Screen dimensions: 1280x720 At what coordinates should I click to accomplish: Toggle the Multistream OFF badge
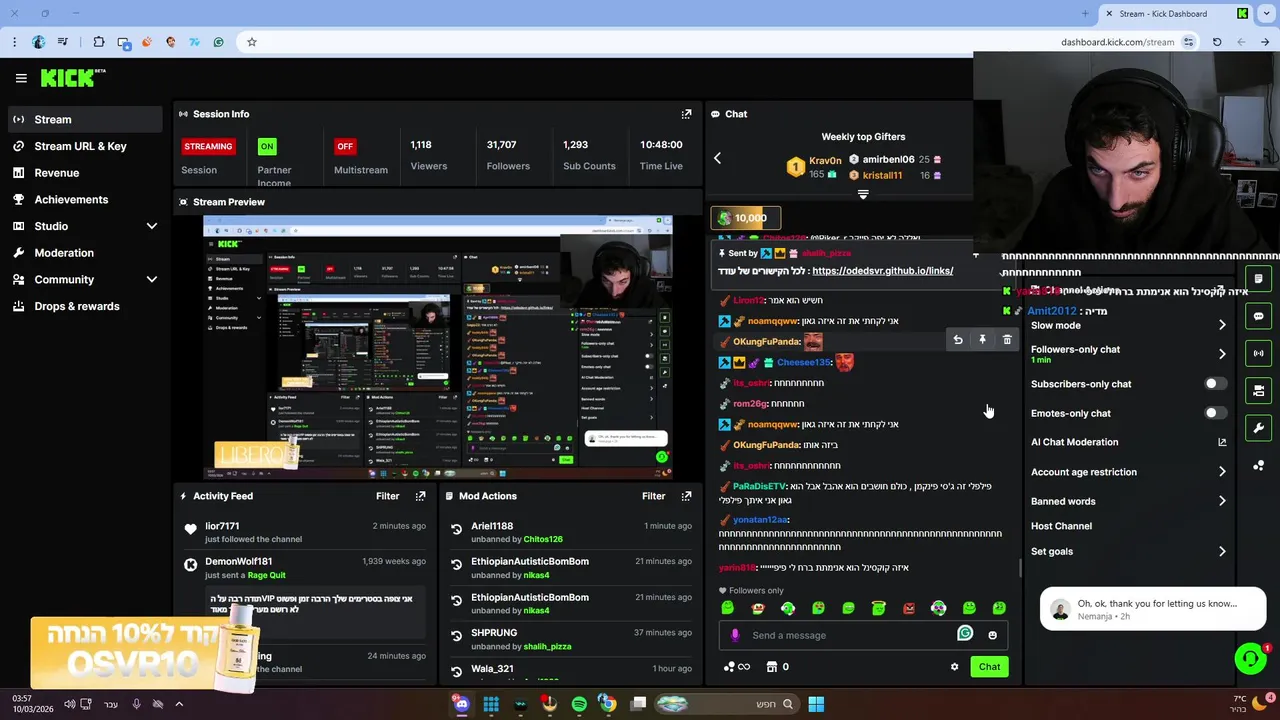pyautogui.click(x=345, y=146)
